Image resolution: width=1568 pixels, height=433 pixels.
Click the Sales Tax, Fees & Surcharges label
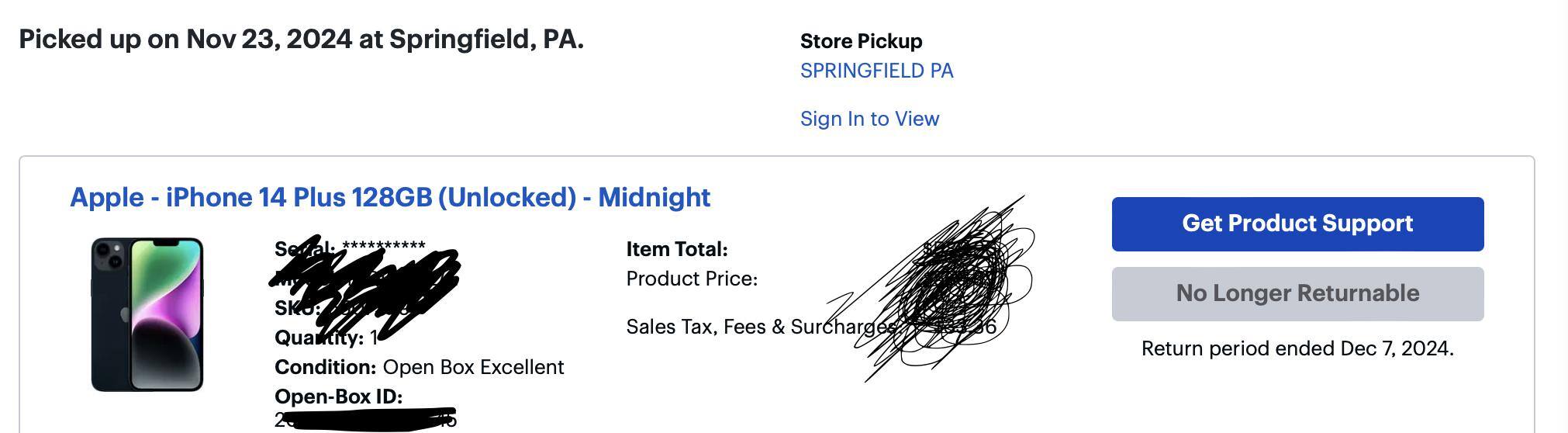[760, 327]
